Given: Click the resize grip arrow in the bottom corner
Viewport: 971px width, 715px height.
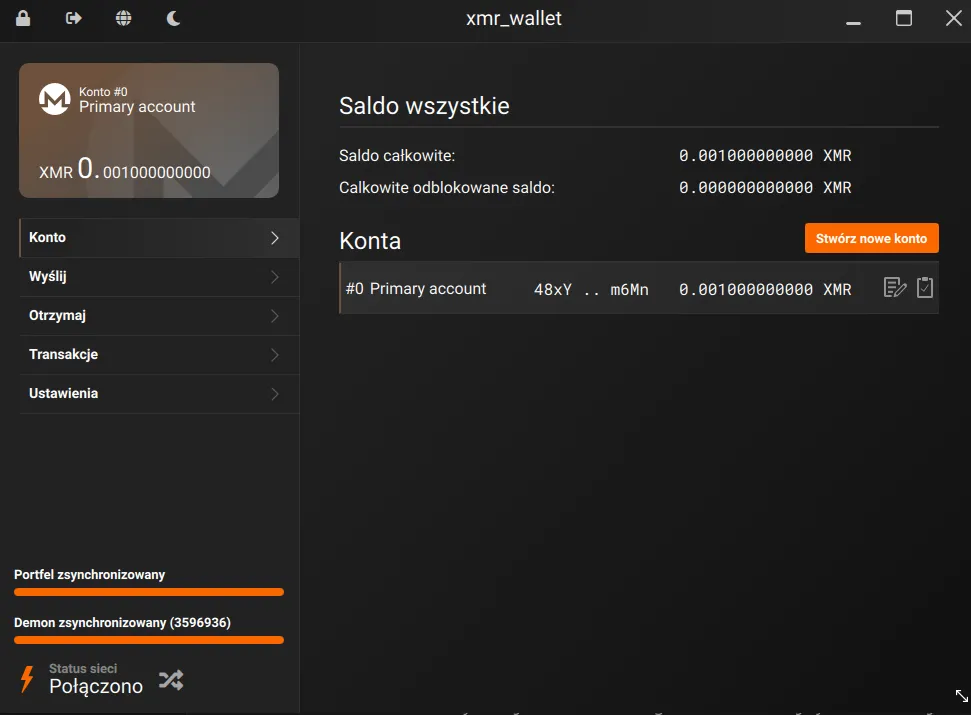Looking at the screenshot, I should pyautogui.click(x=961, y=696).
